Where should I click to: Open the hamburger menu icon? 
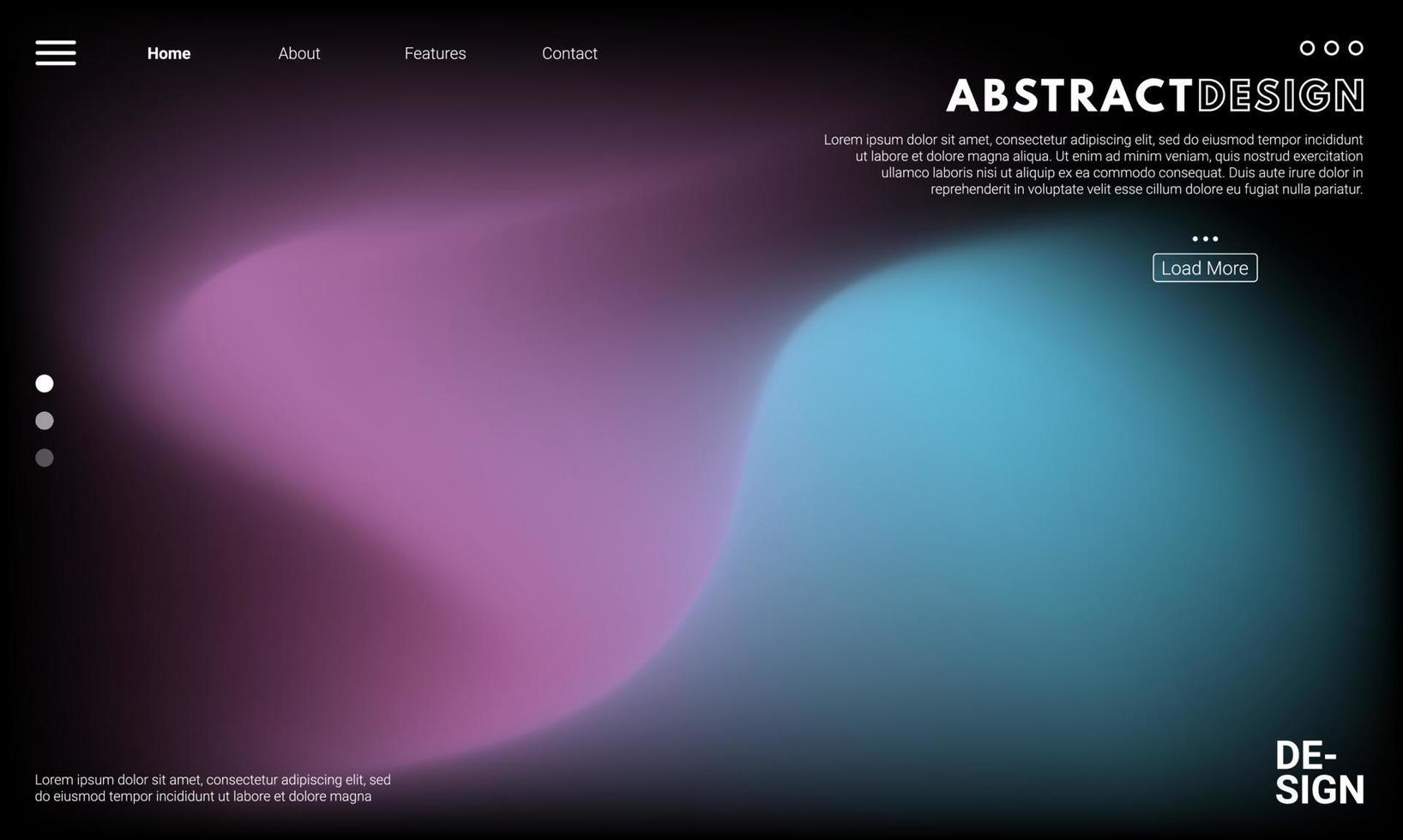(56, 52)
